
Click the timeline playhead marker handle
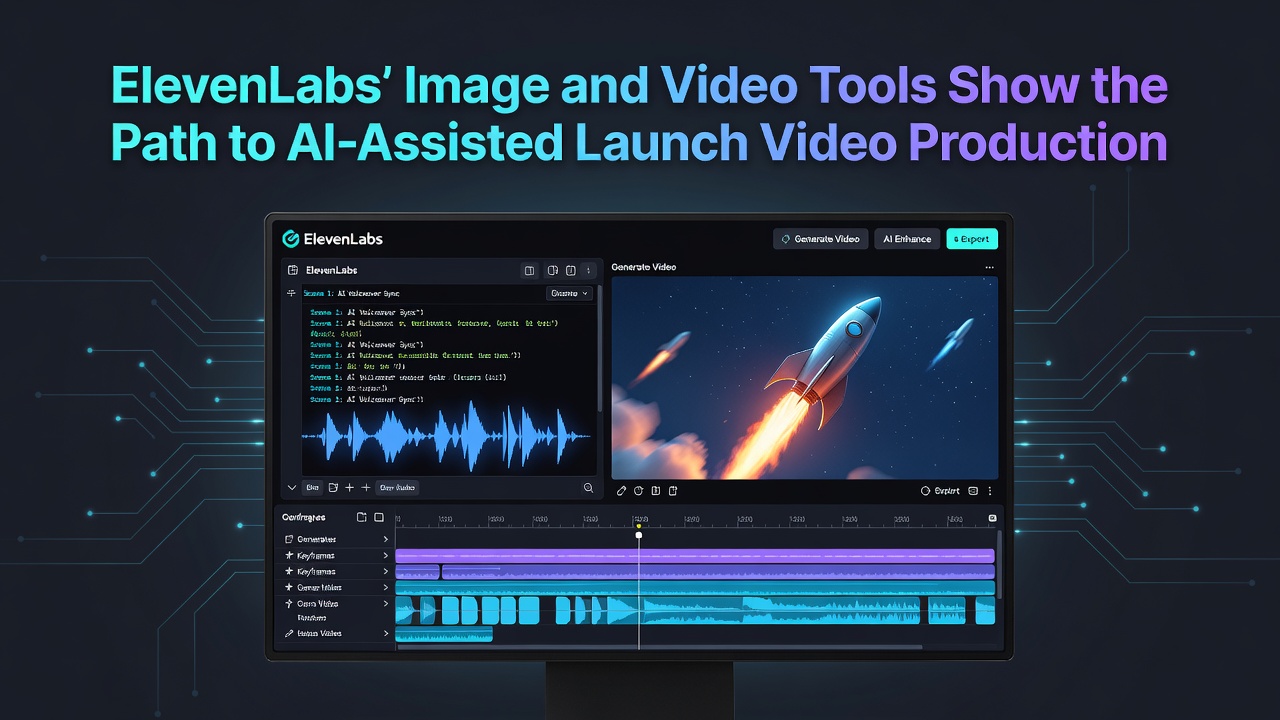pos(639,535)
